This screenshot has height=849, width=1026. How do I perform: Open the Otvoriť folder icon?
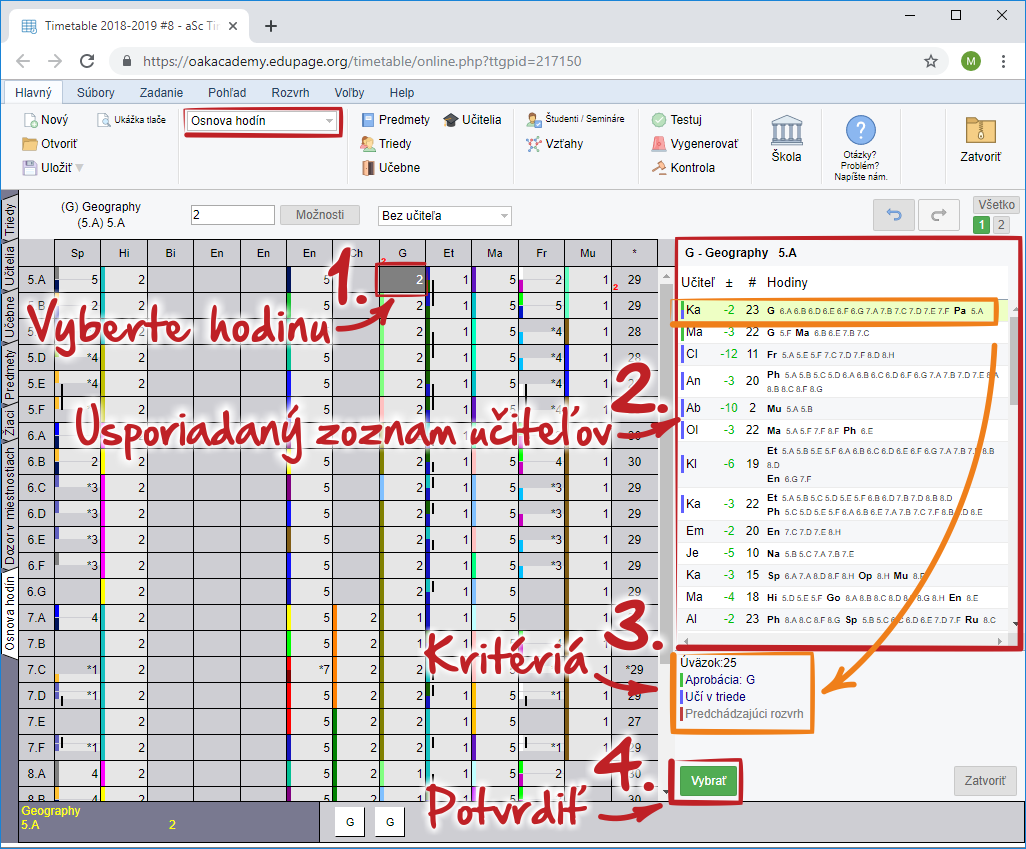click(30, 144)
